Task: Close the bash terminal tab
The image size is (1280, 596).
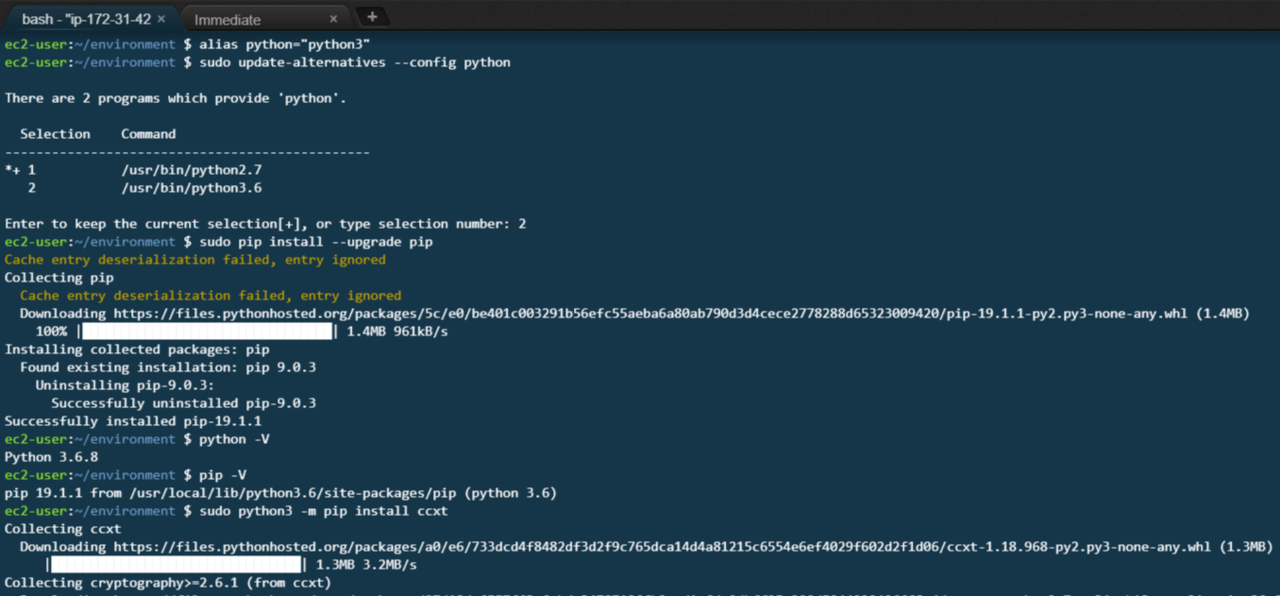Action: [161, 19]
